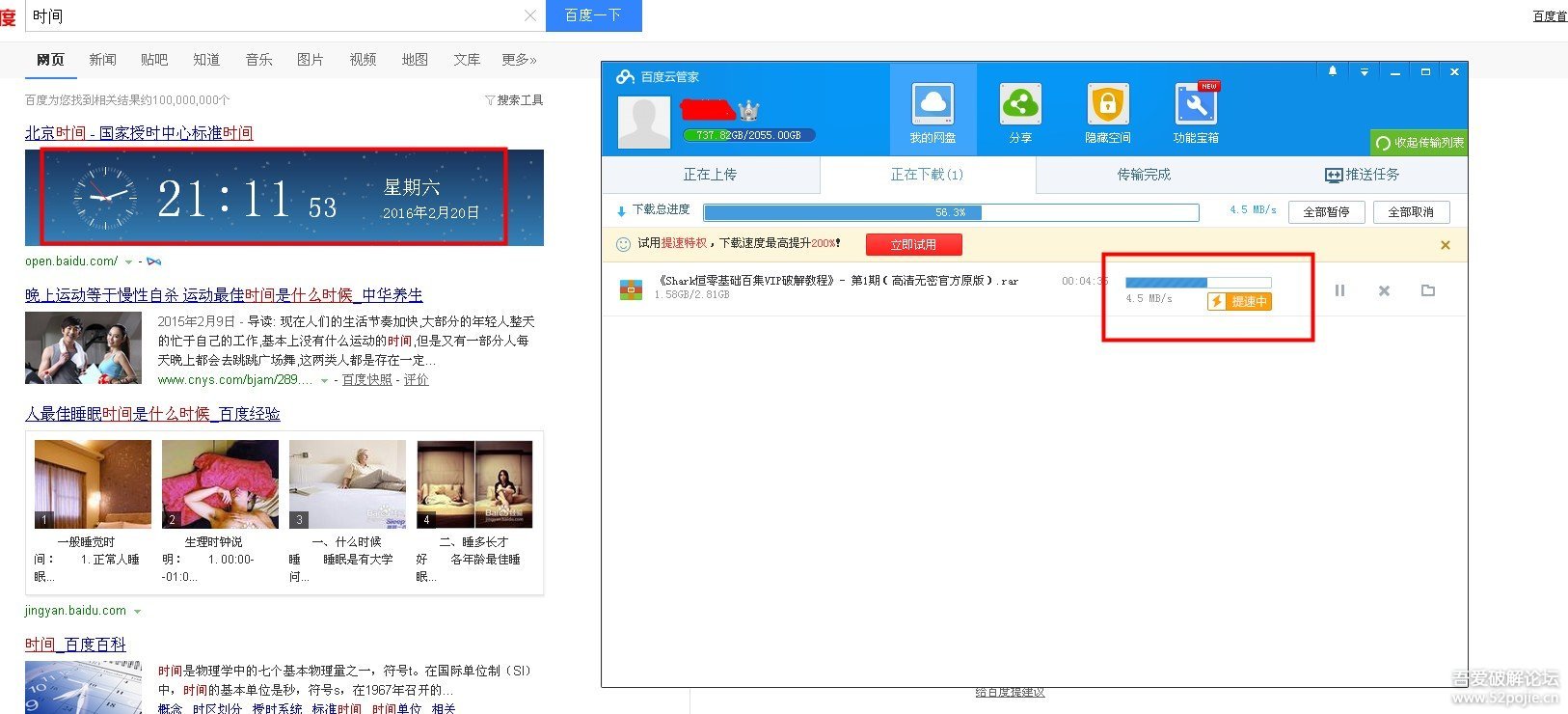Open the 晚上运动等于慢性自杀 result link
Screen dimensions: 1568x714
tap(224, 295)
